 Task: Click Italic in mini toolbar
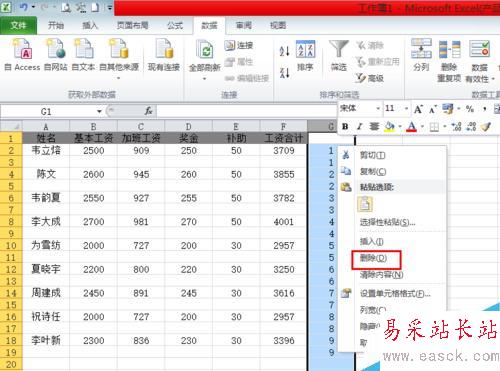point(359,127)
